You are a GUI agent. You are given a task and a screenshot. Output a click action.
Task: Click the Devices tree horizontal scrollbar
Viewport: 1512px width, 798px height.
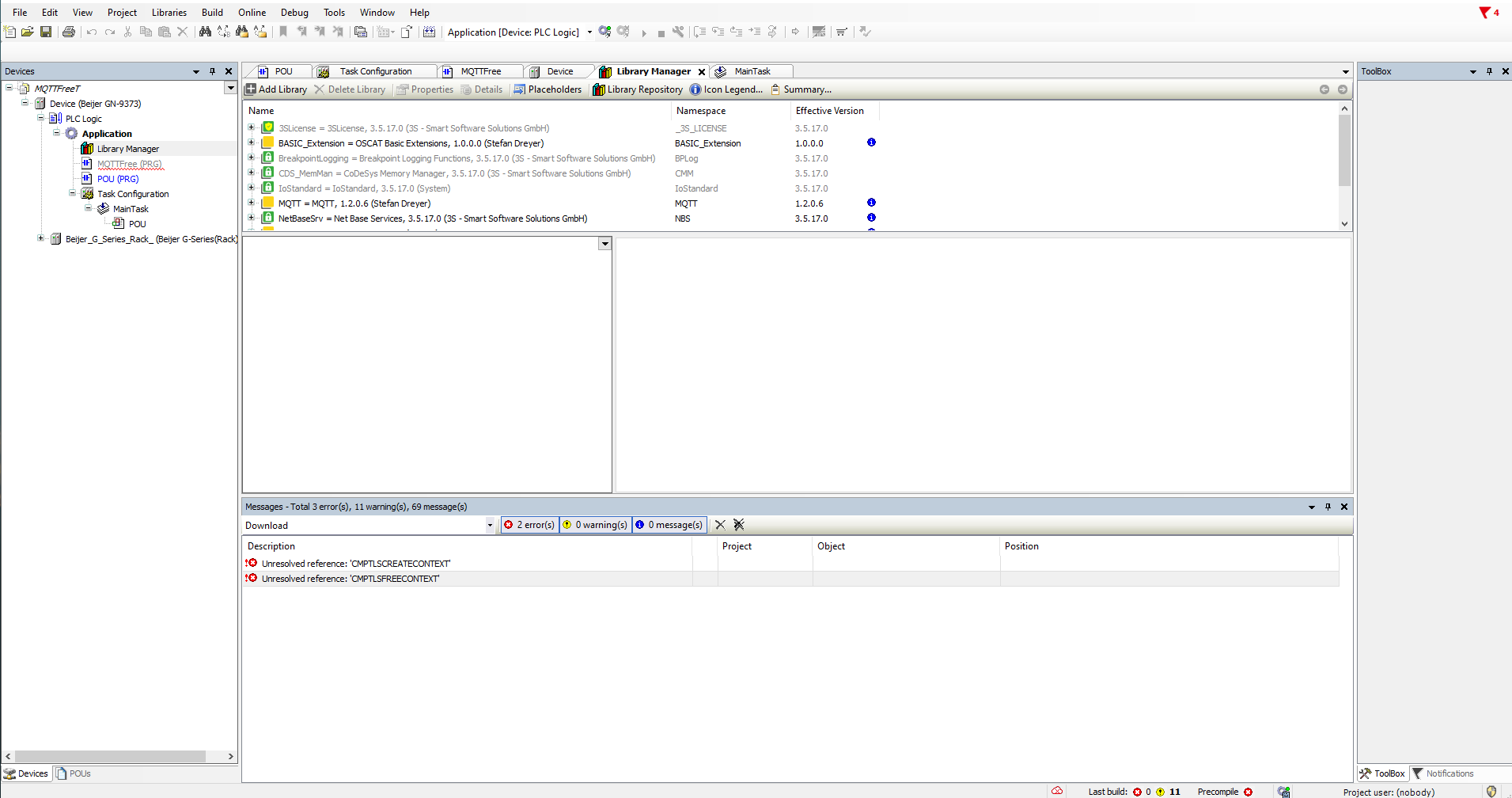coord(111,756)
